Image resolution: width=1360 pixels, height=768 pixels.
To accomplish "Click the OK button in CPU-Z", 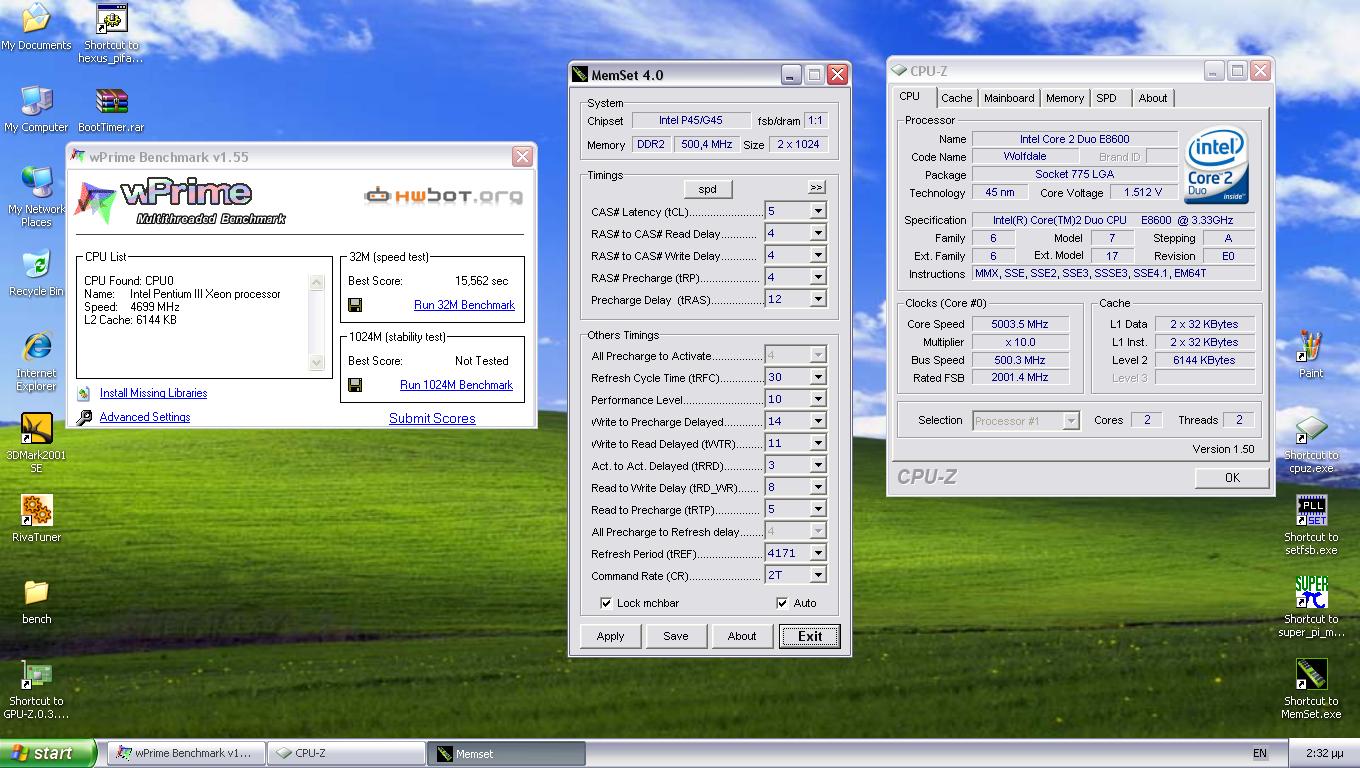I will [x=1232, y=478].
